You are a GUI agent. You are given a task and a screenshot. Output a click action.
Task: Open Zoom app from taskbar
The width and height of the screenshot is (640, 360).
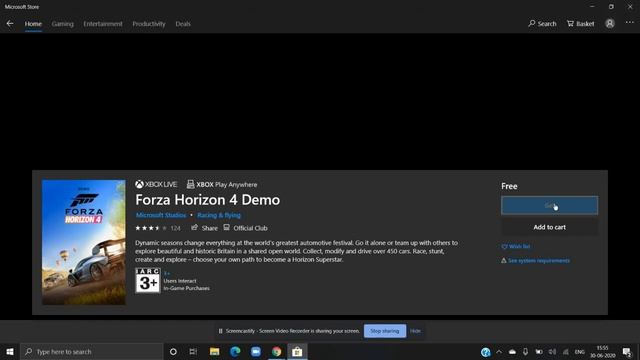coord(256,351)
